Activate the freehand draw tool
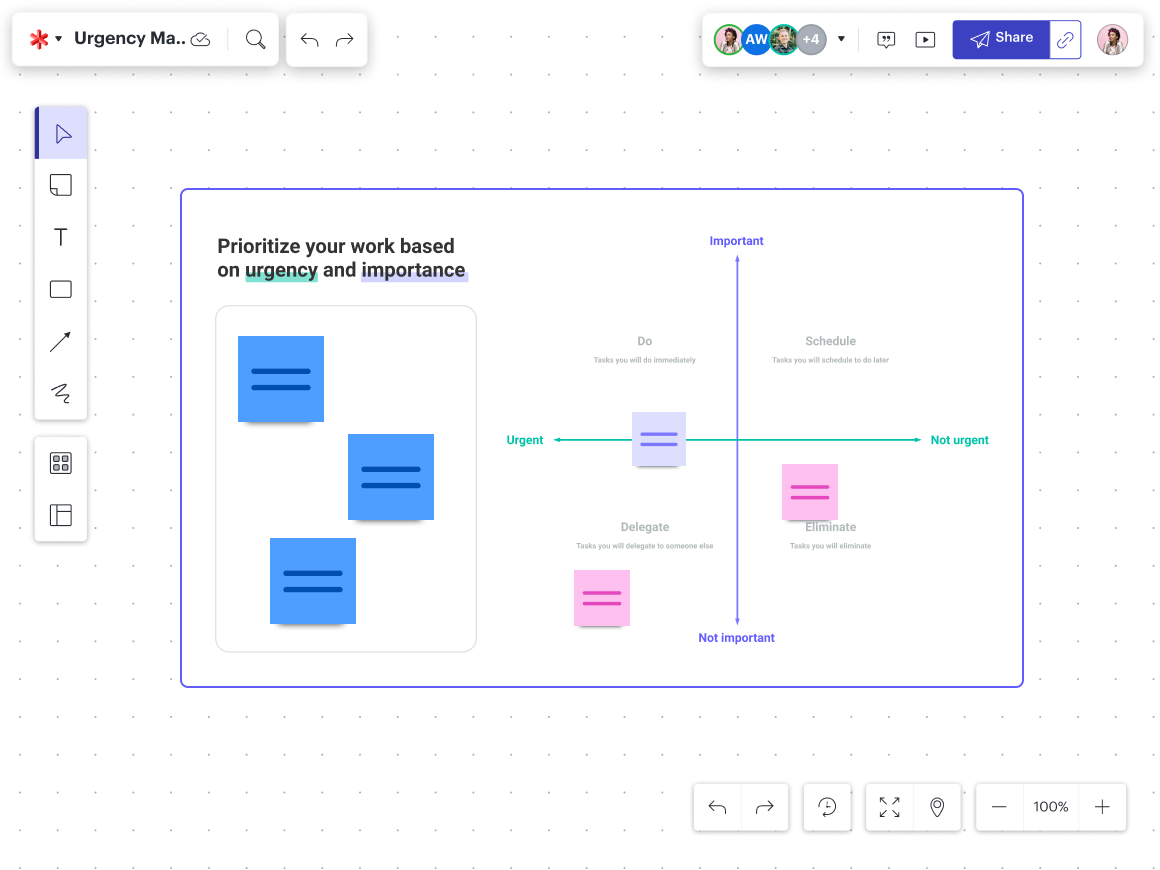 [61, 393]
